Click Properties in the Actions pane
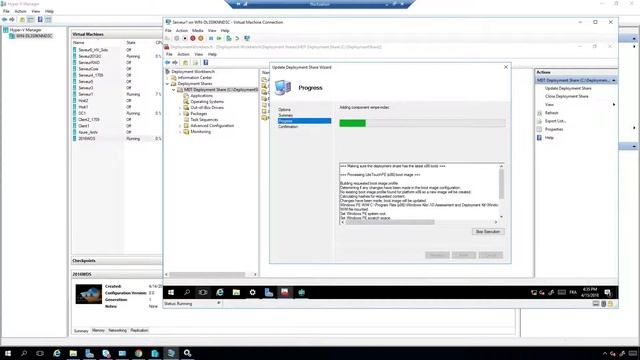The image size is (640, 360). coord(554,129)
